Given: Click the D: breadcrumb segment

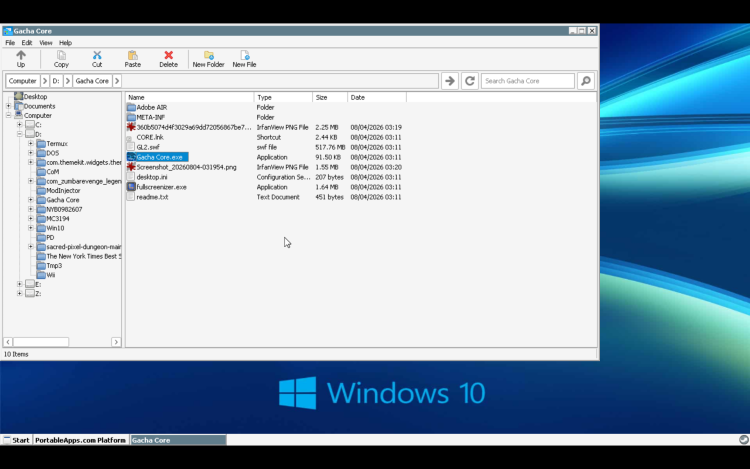Looking at the screenshot, I should click(56, 81).
